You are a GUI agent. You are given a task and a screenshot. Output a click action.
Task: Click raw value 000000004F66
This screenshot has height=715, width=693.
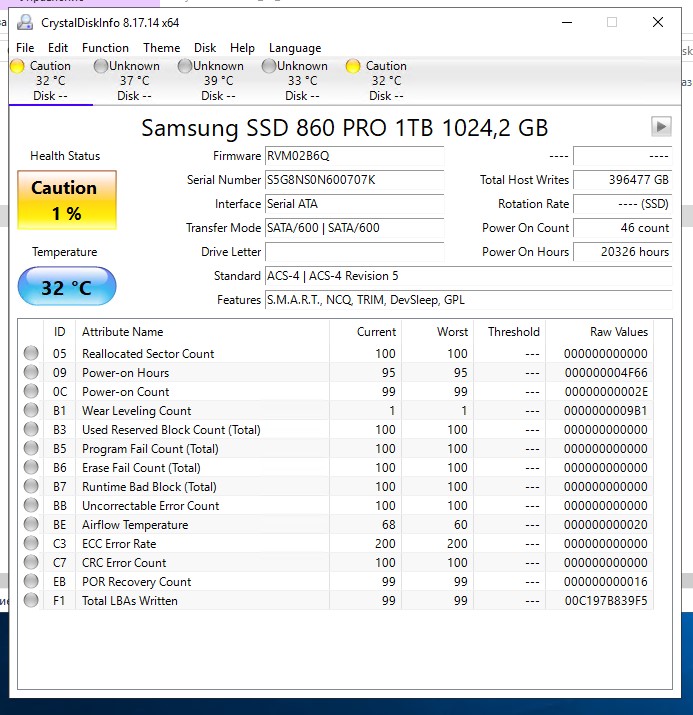point(606,373)
